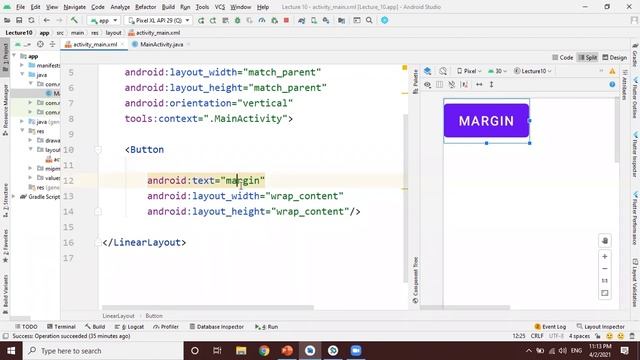Viewport: 640px width, 360px height.
Task: Click the Debug app bug icon
Action: (237, 20)
